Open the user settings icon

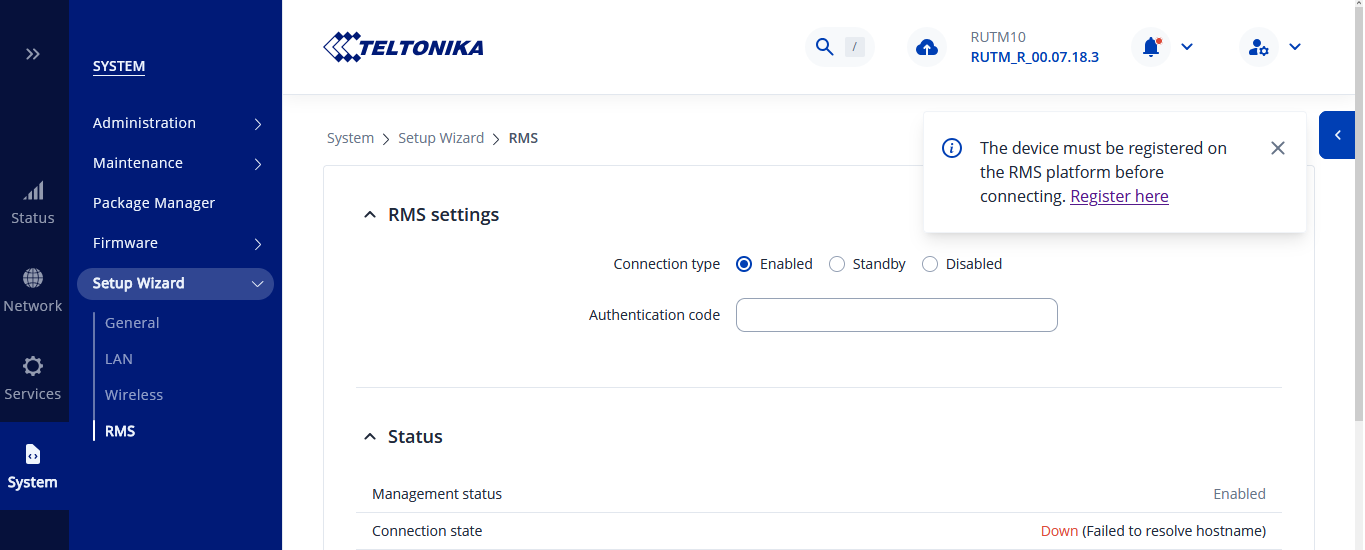coord(1258,47)
